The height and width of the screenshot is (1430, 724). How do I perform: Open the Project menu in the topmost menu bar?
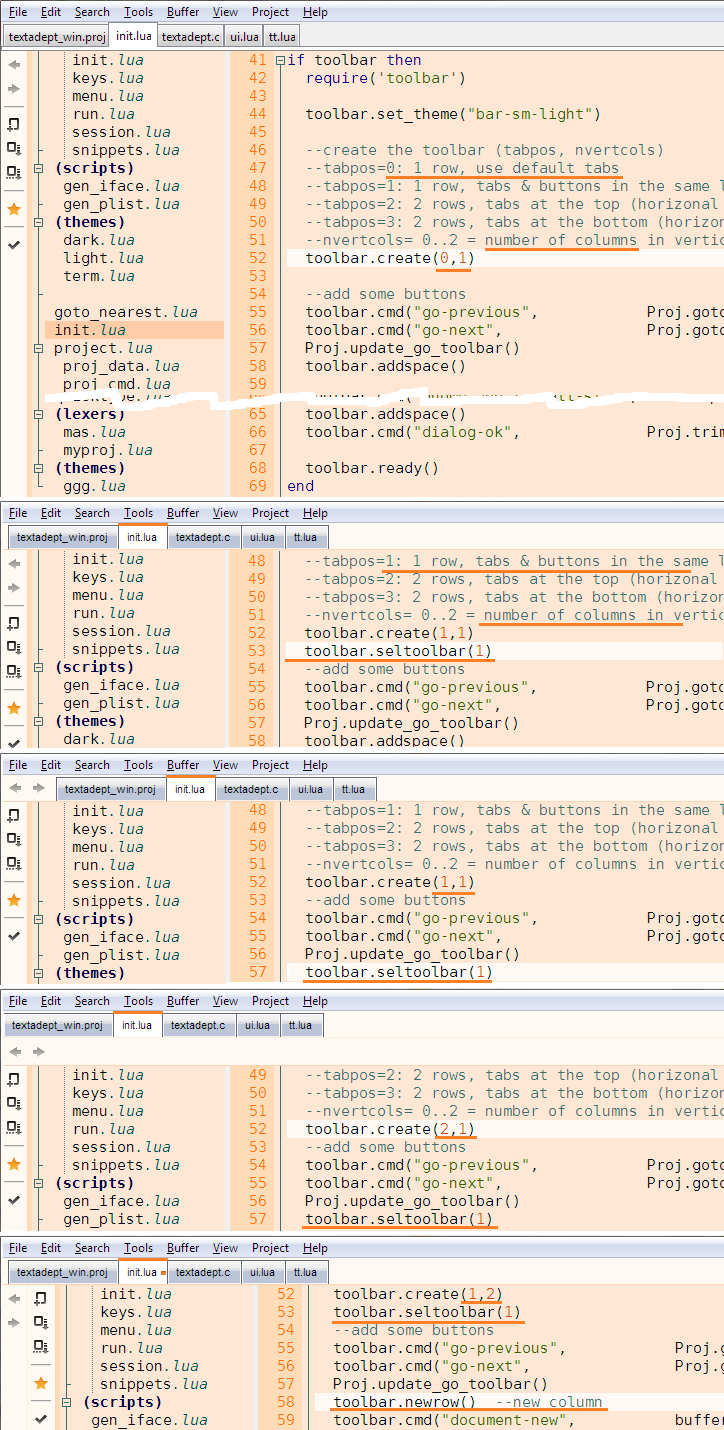(x=270, y=12)
